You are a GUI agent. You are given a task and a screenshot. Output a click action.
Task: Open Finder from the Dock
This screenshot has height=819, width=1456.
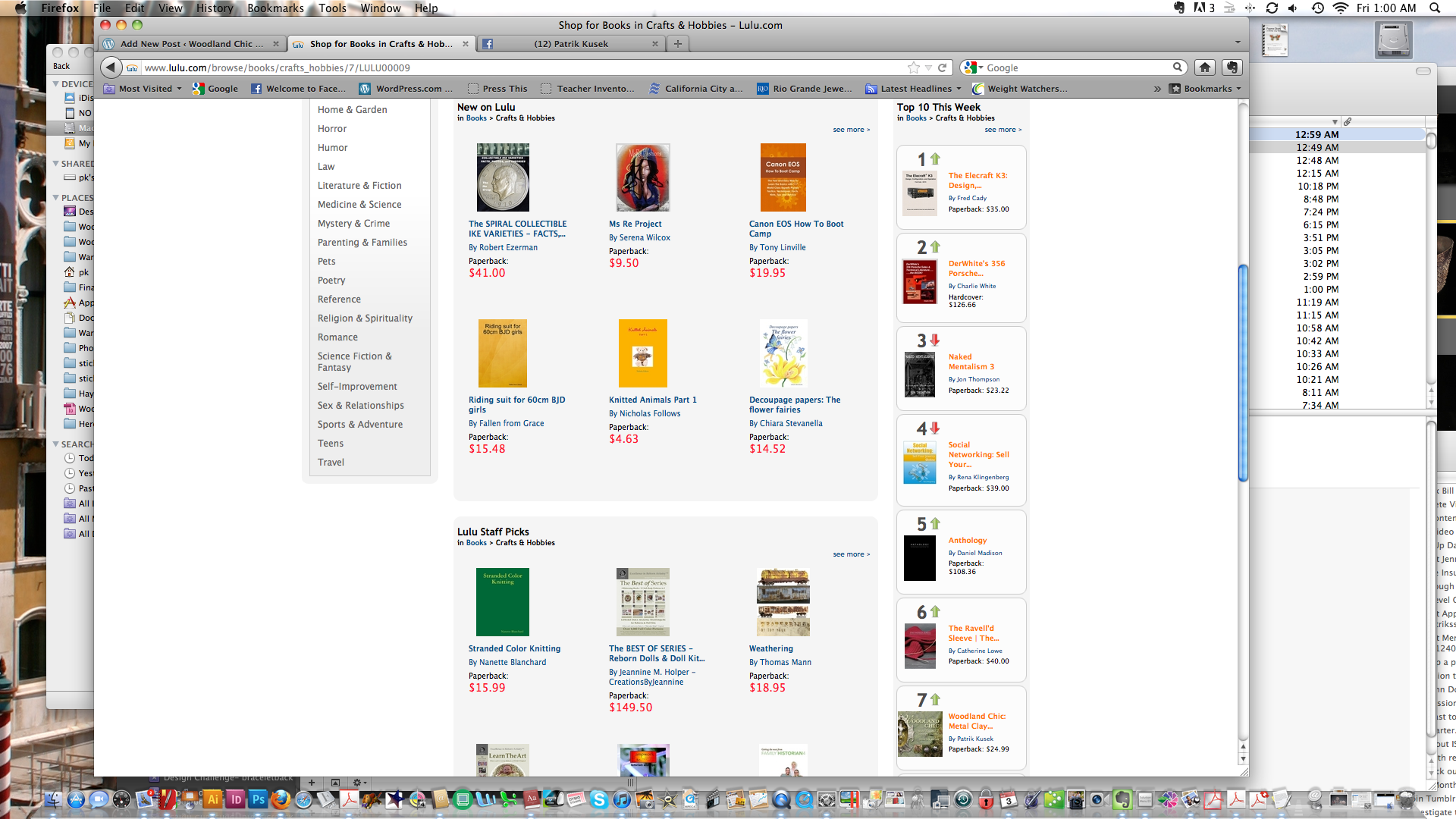(53, 799)
